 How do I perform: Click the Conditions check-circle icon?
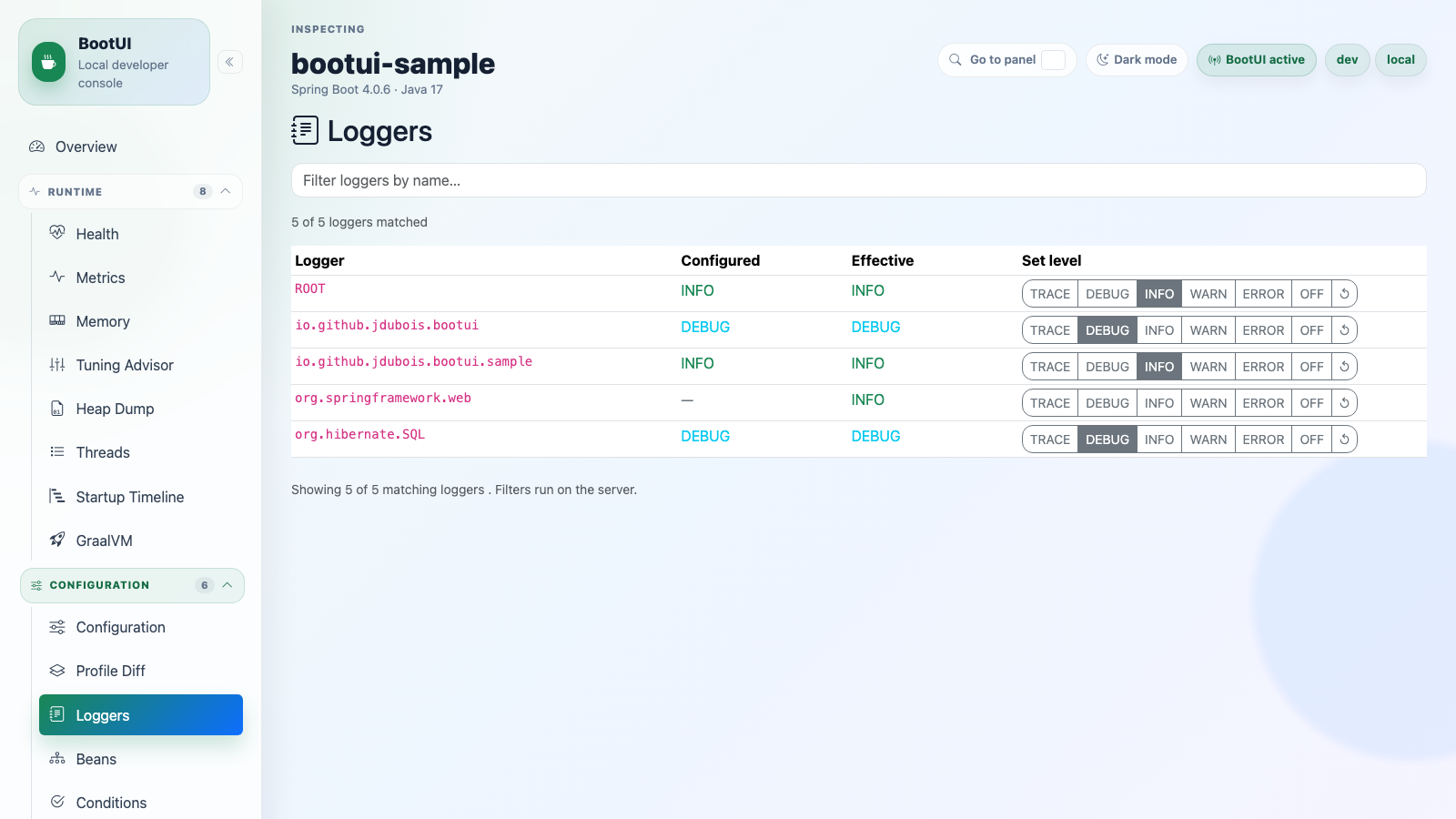point(57,802)
